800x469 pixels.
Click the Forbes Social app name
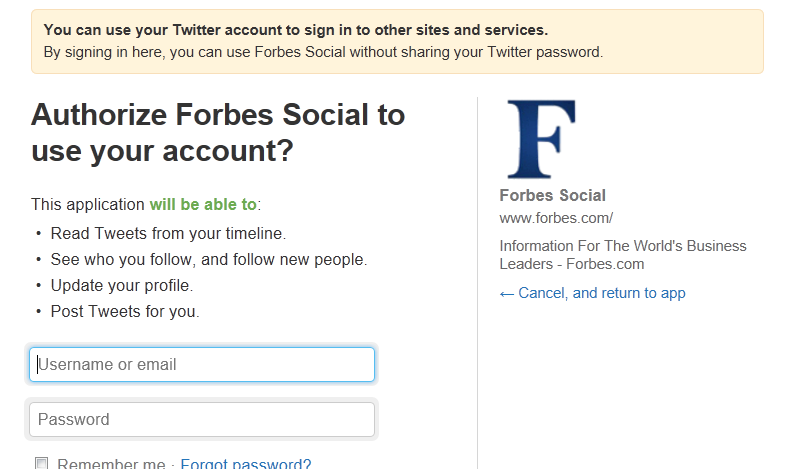[x=552, y=196]
